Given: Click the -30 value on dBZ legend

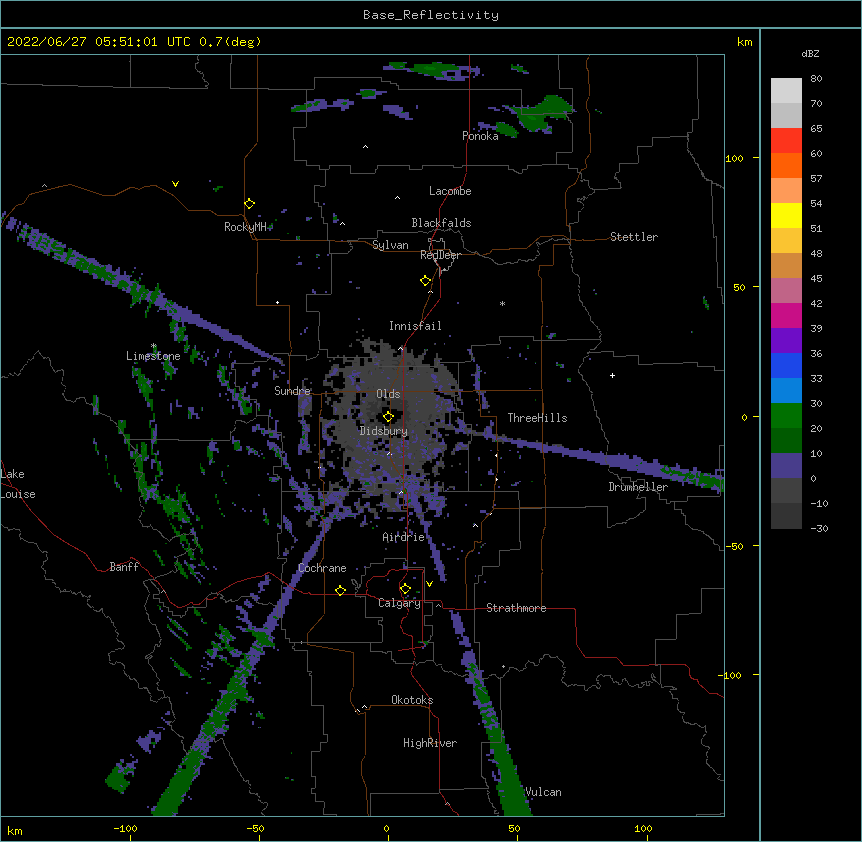Looking at the screenshot, I should click(x=819, y=529).
